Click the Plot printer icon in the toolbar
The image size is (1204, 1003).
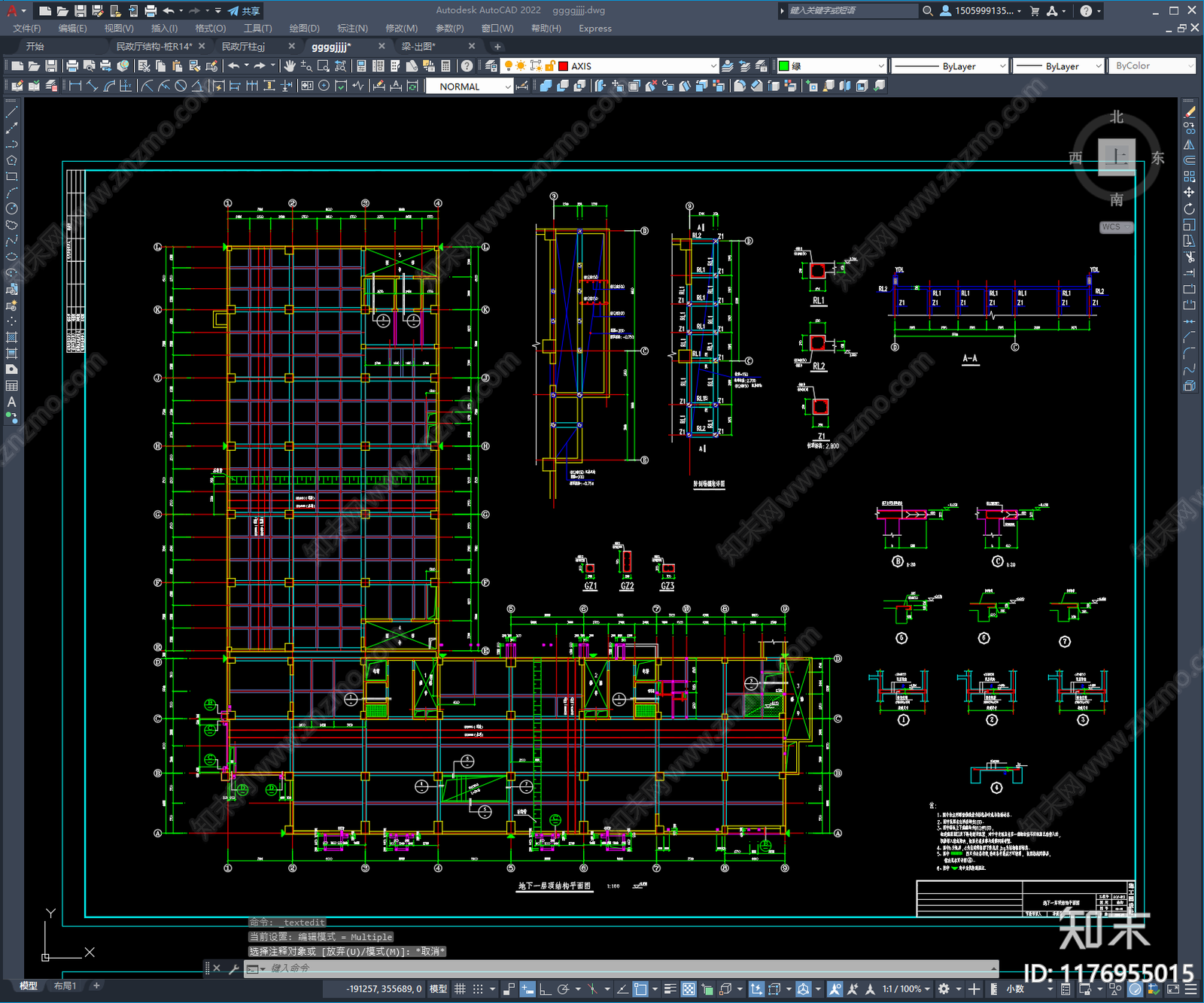point(72,66)
